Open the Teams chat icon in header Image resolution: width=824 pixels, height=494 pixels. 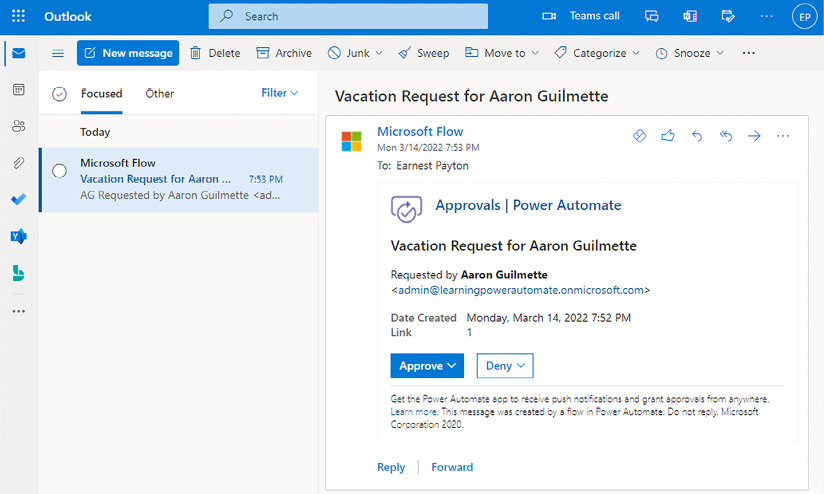pyautogui.click(x=652, y=16)
